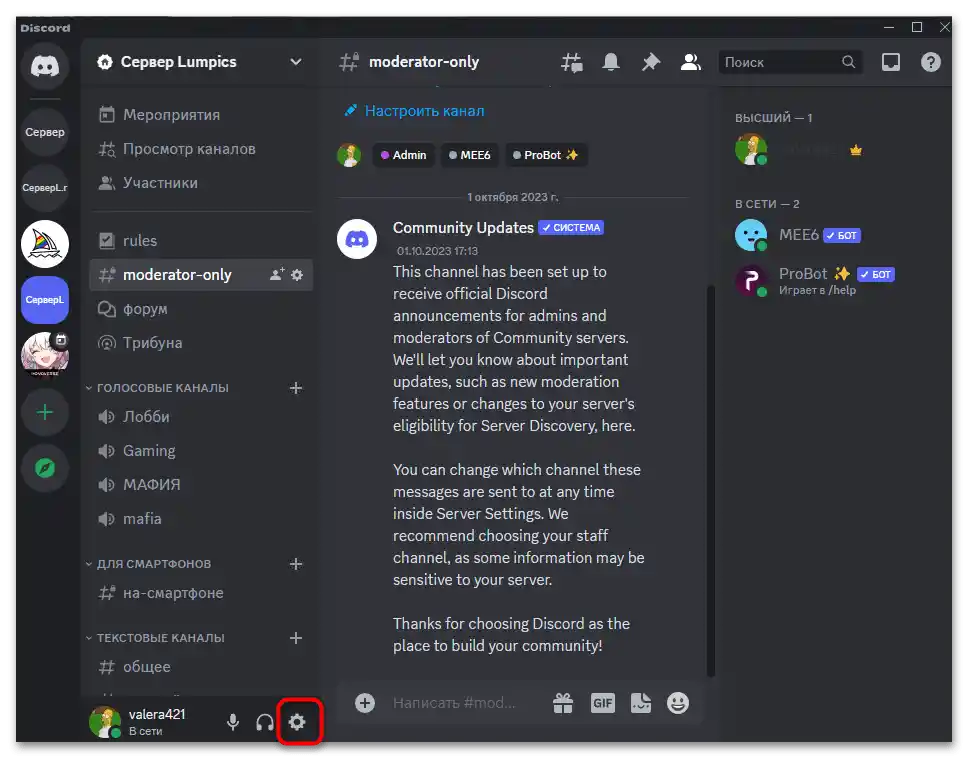
Task: Show pinned messages with pin icon
Action: tap(651, 62)
